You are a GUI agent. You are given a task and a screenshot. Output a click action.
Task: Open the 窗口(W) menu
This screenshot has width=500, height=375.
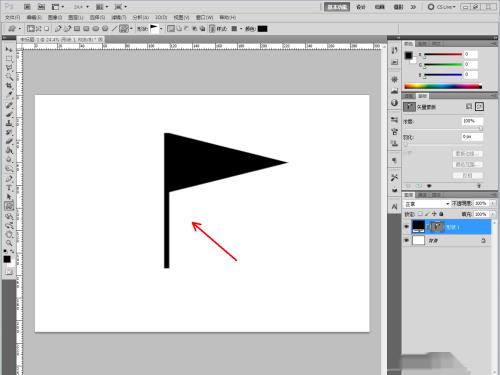204,17
